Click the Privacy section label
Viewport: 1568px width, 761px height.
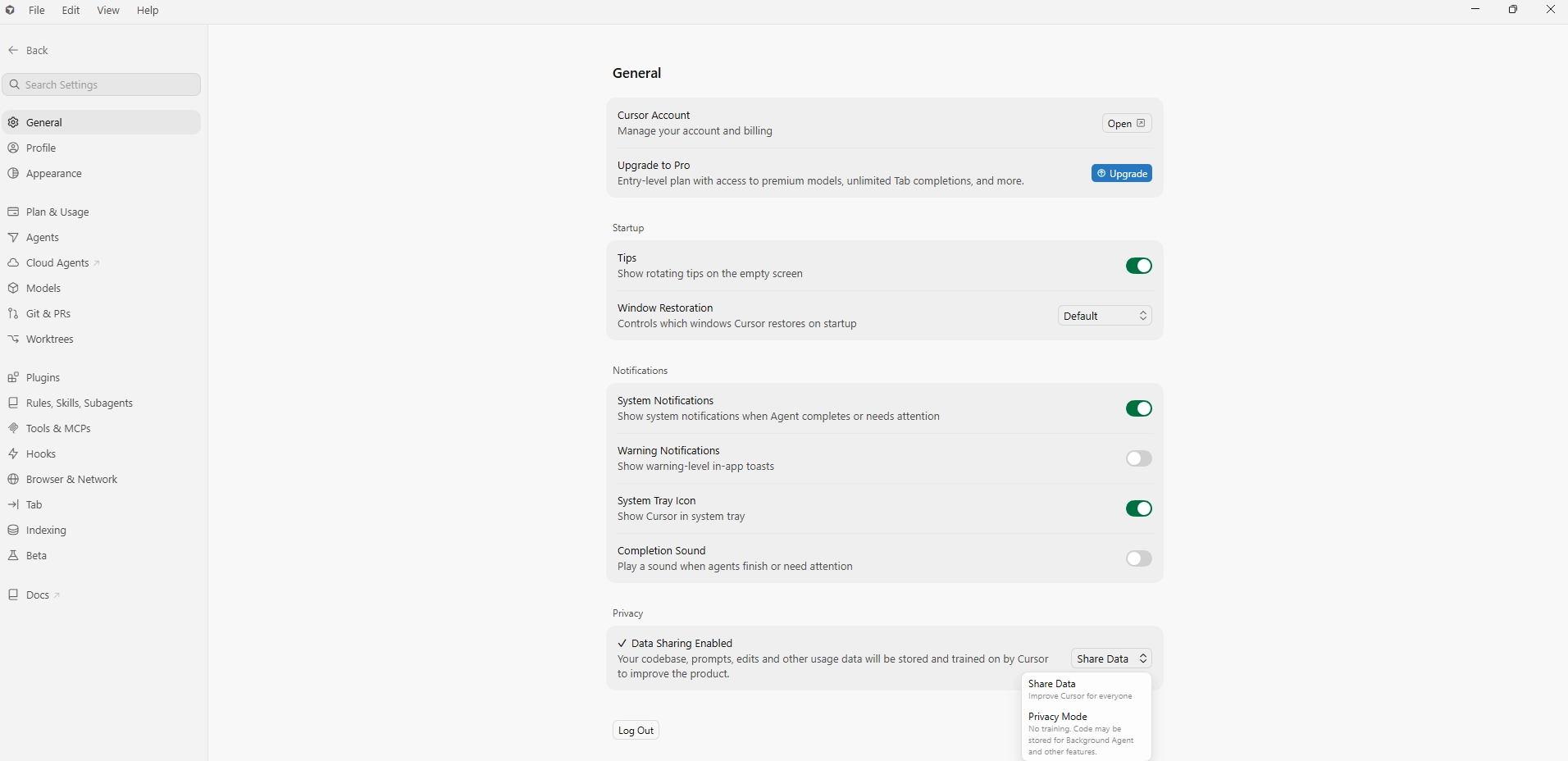627,613
